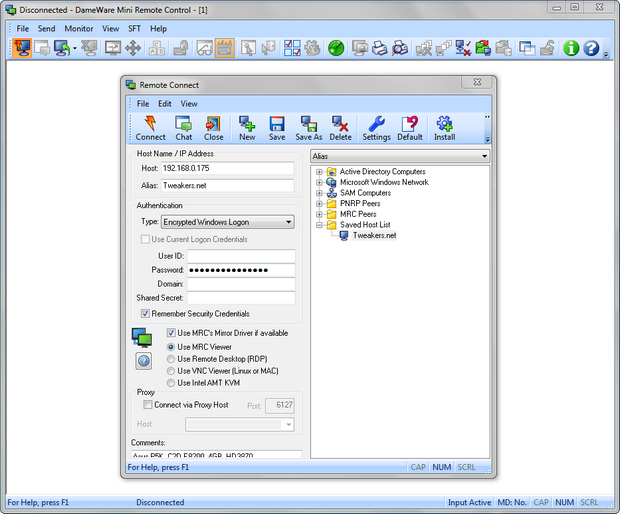Open SFT menu
620x514 pixels.
point(134,28)
